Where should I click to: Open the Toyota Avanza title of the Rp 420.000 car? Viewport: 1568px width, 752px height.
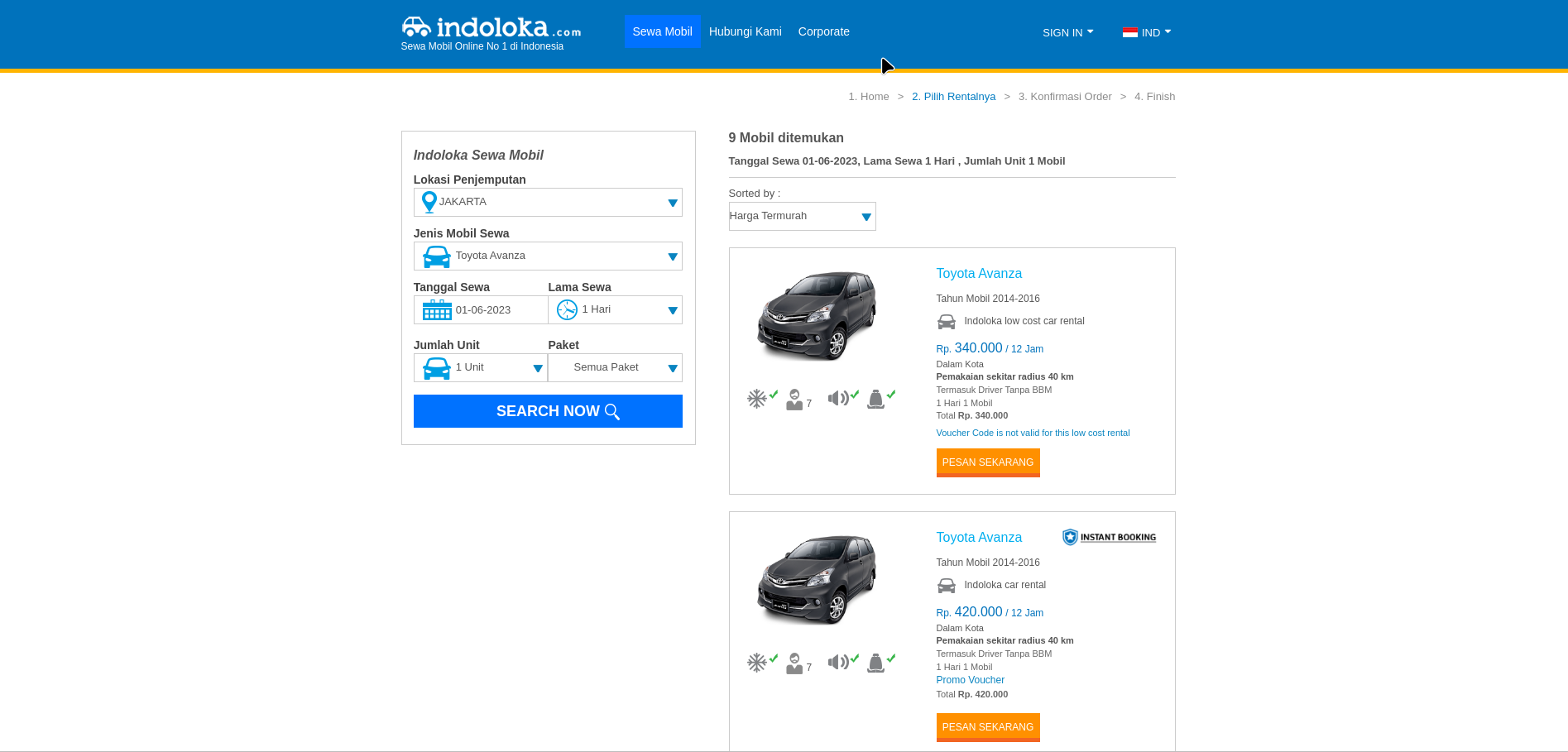coord(979,538)
